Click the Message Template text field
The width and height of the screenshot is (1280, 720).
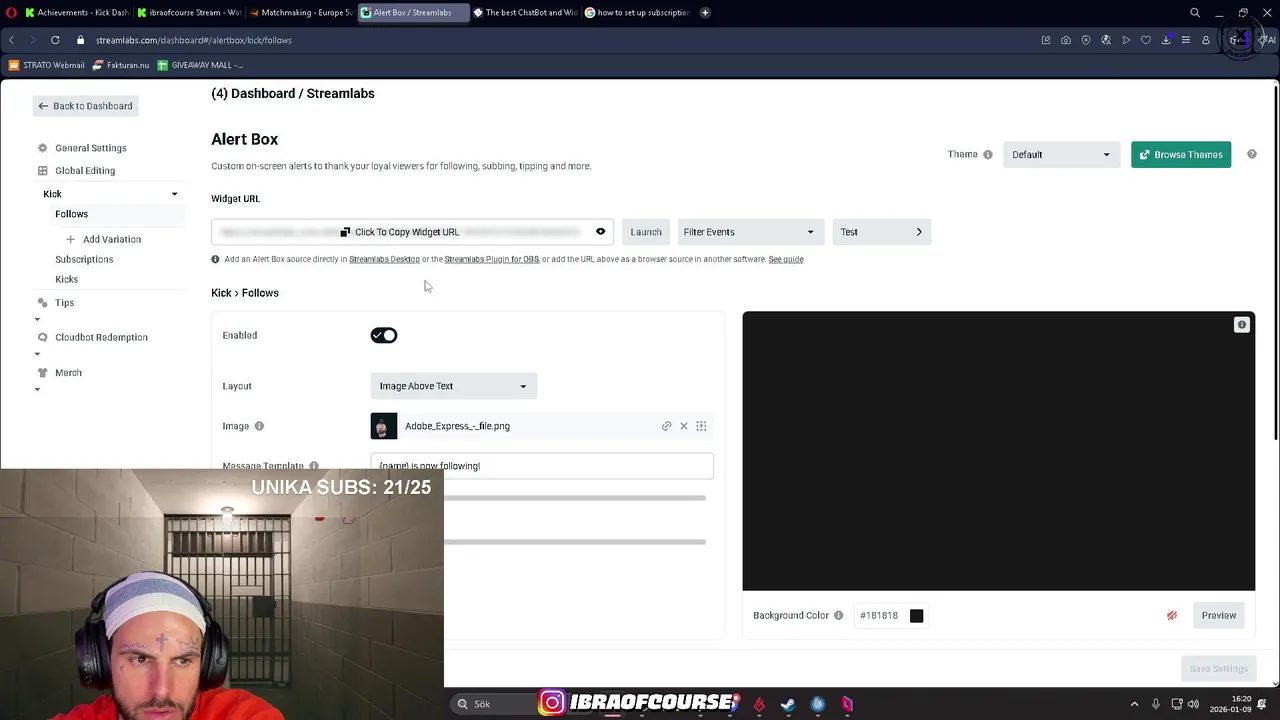542,466
